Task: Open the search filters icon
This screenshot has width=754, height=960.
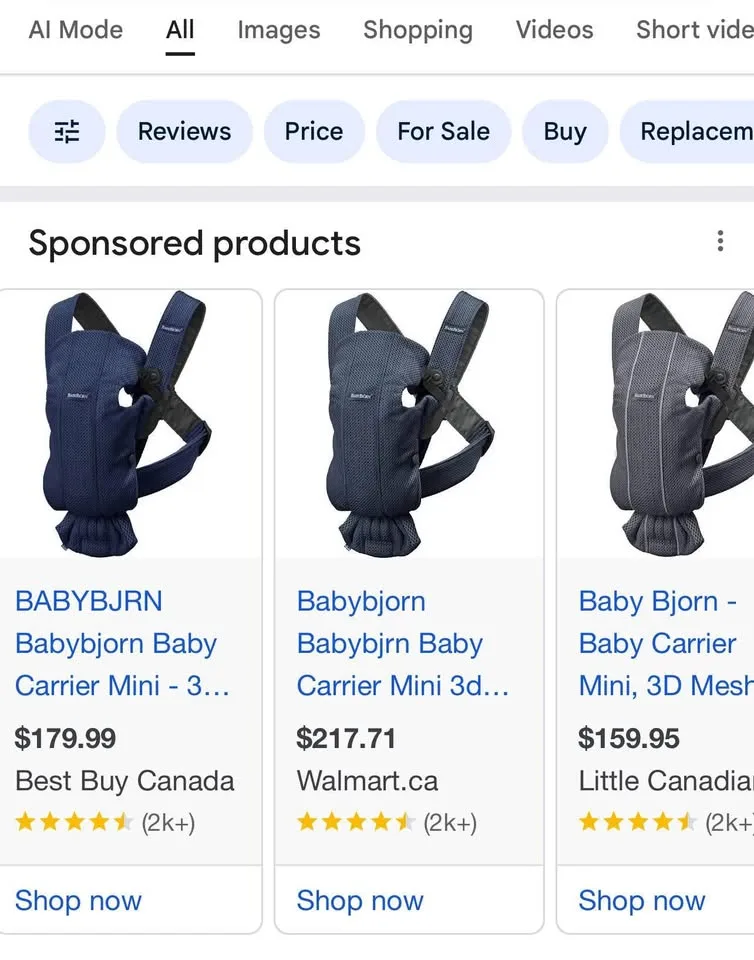Action: point(66,131)
